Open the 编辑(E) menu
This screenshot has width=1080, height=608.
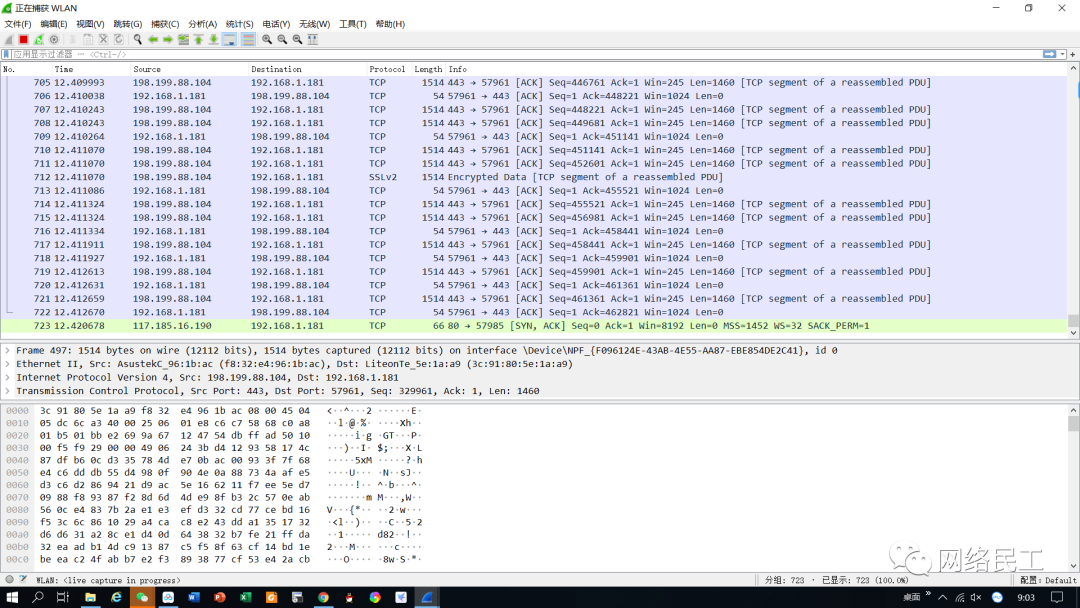pos(54,24)
